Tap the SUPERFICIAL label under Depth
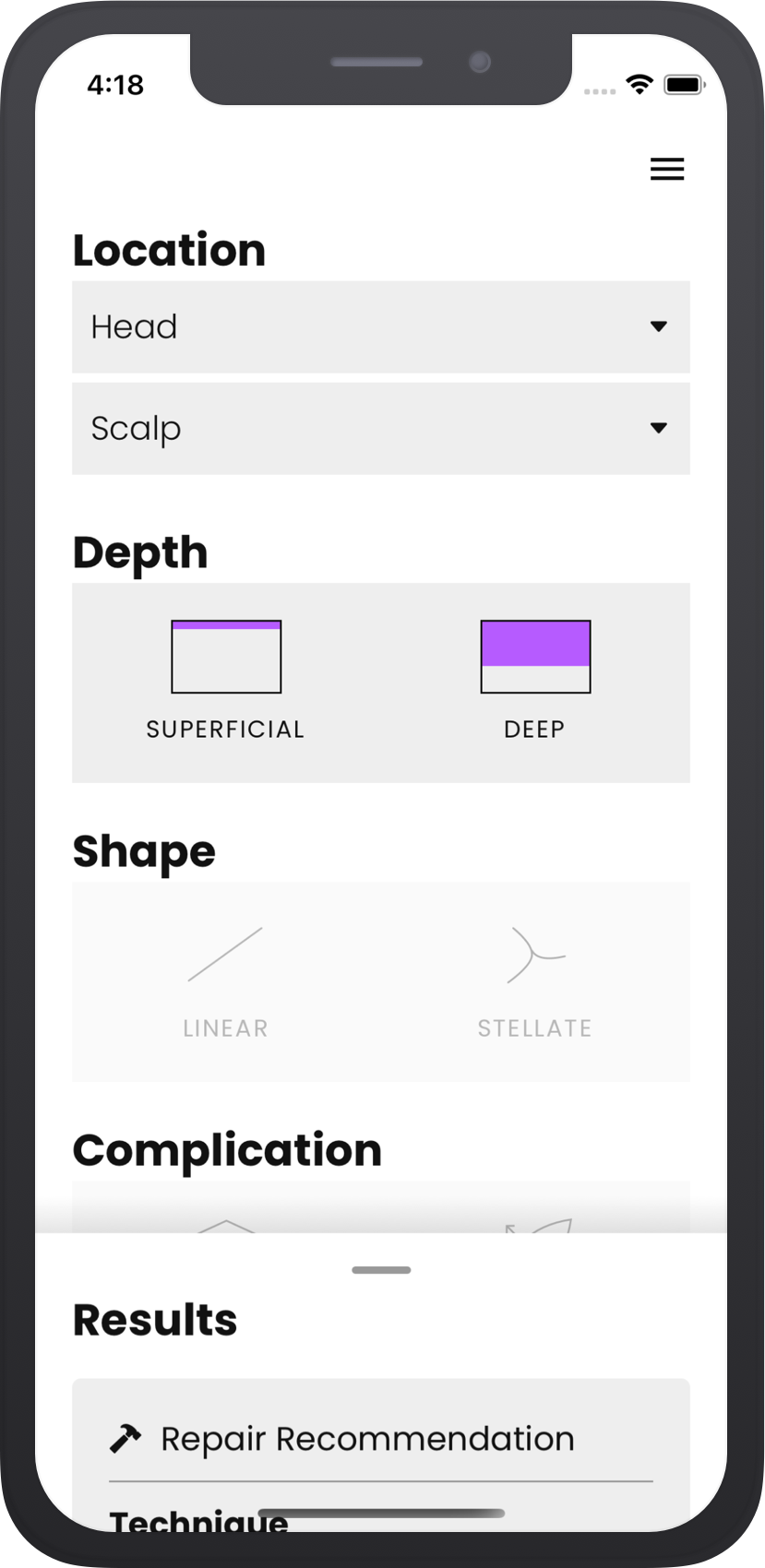Viewport: 765px width, 1568px height. point(225,730)
